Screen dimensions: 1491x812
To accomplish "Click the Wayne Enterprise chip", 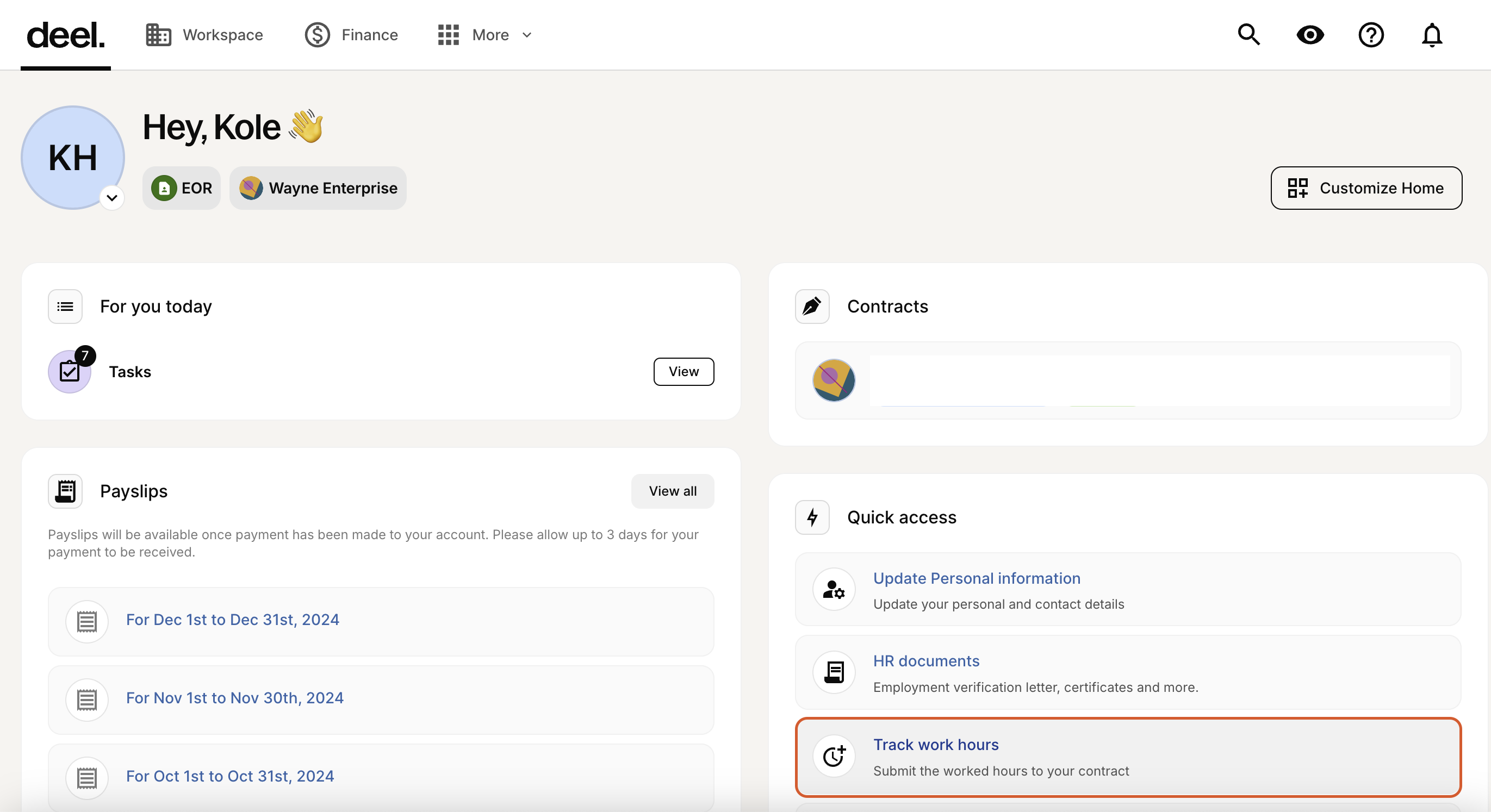I will [x=318, y=188].
